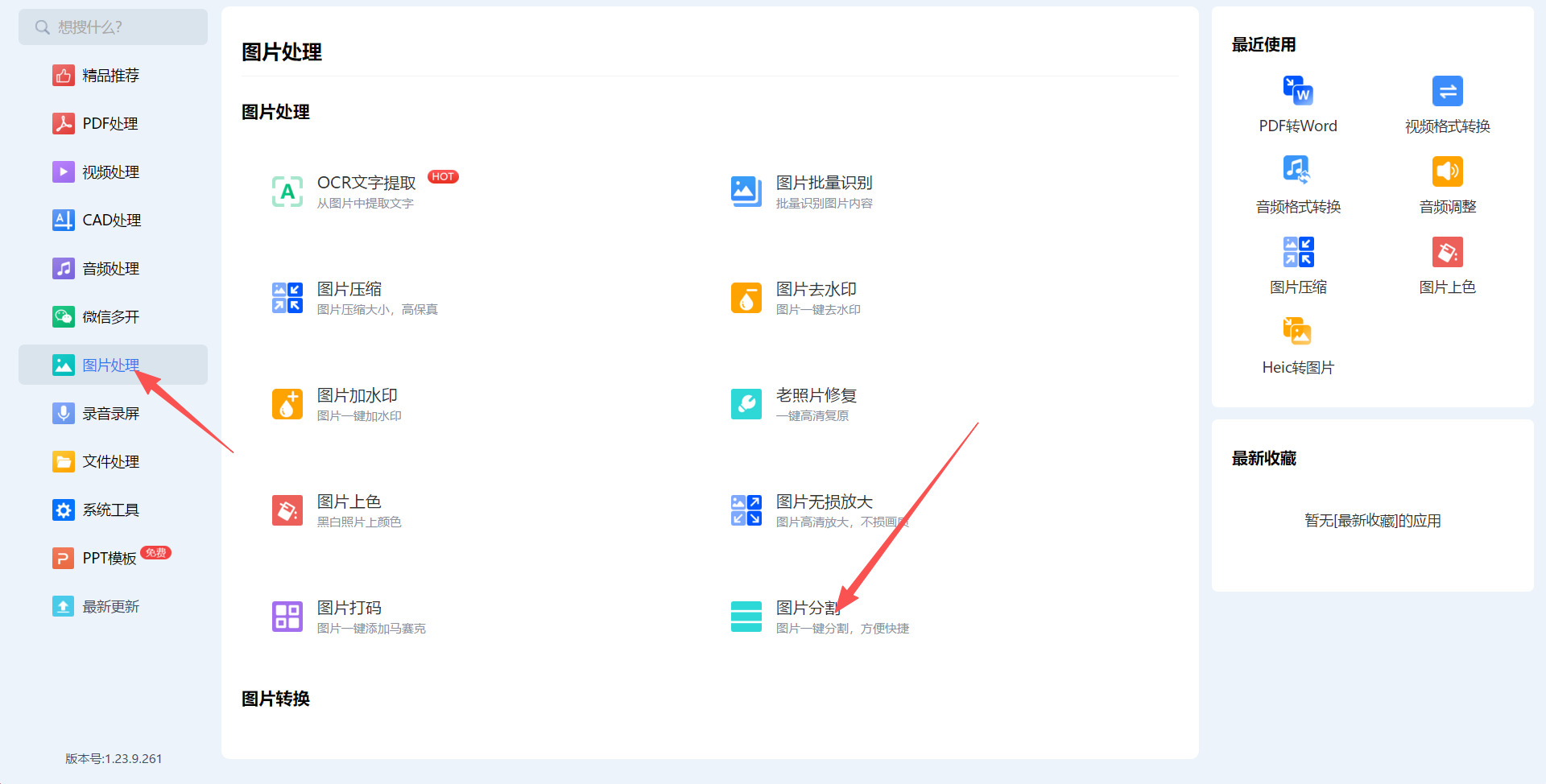This screenshot has height=784, width=1546.
Task: Click the 图片处理 sidebar icon
Action: pos(64,365)
